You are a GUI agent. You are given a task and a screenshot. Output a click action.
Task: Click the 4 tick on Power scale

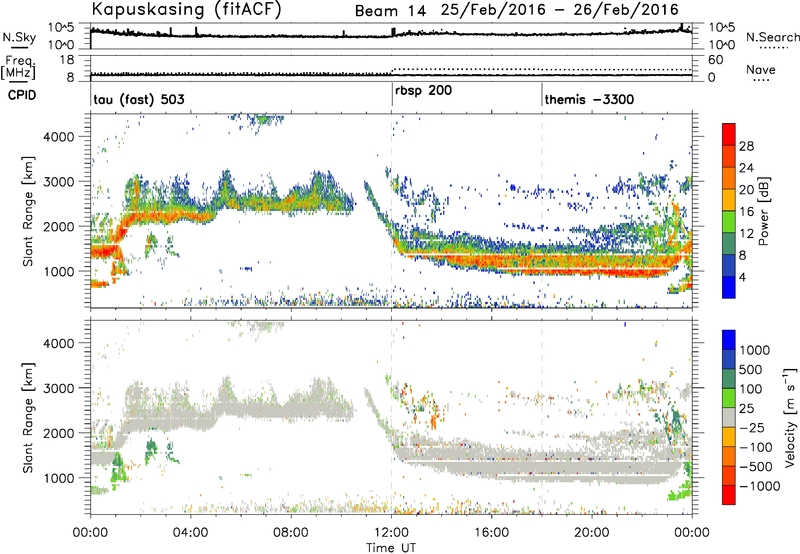coord(743,277)
